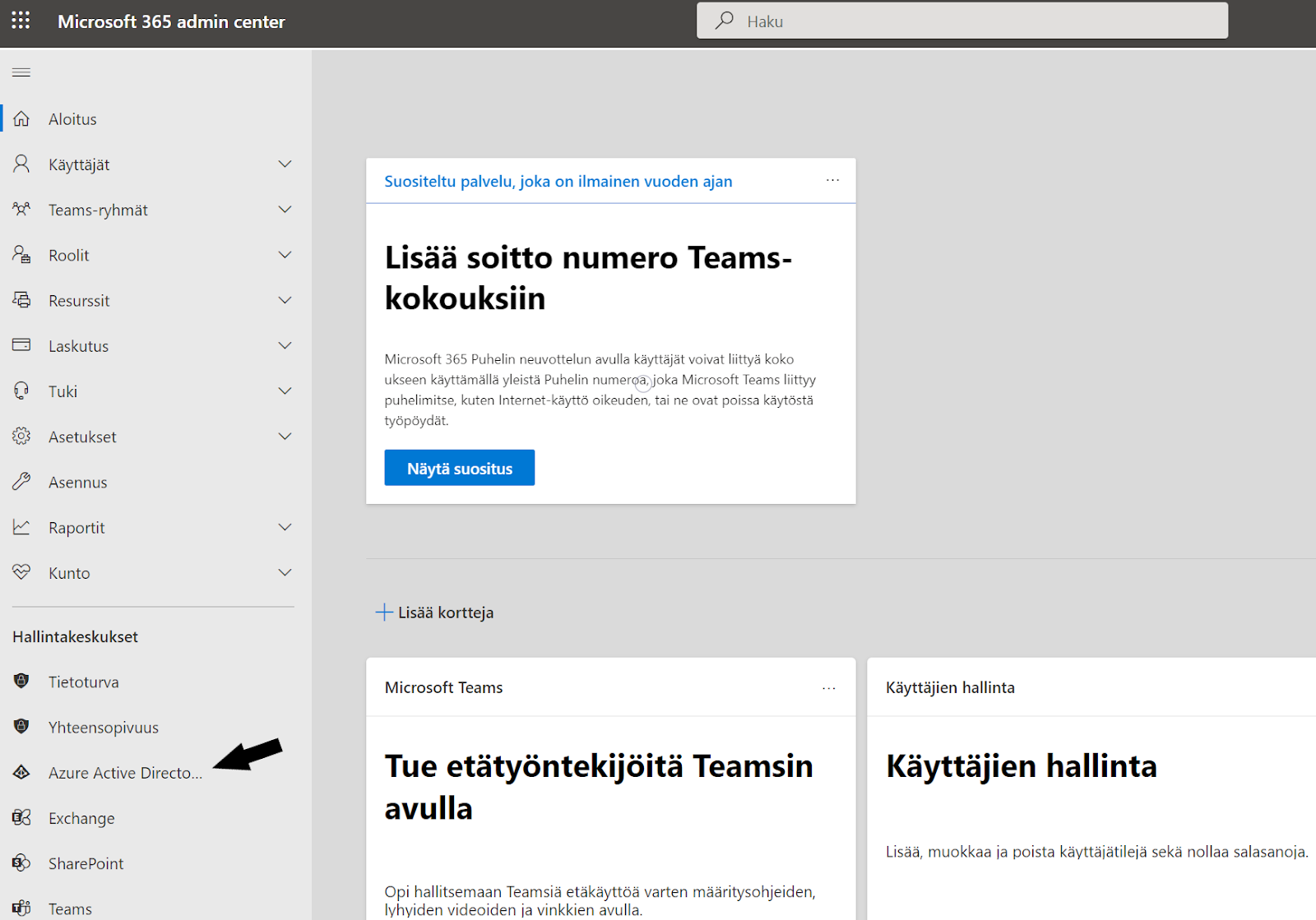The width and height of the screenshot is (1316, 920).
Task: Click the Teams admin center icon
Action: [x=21, y=908]
